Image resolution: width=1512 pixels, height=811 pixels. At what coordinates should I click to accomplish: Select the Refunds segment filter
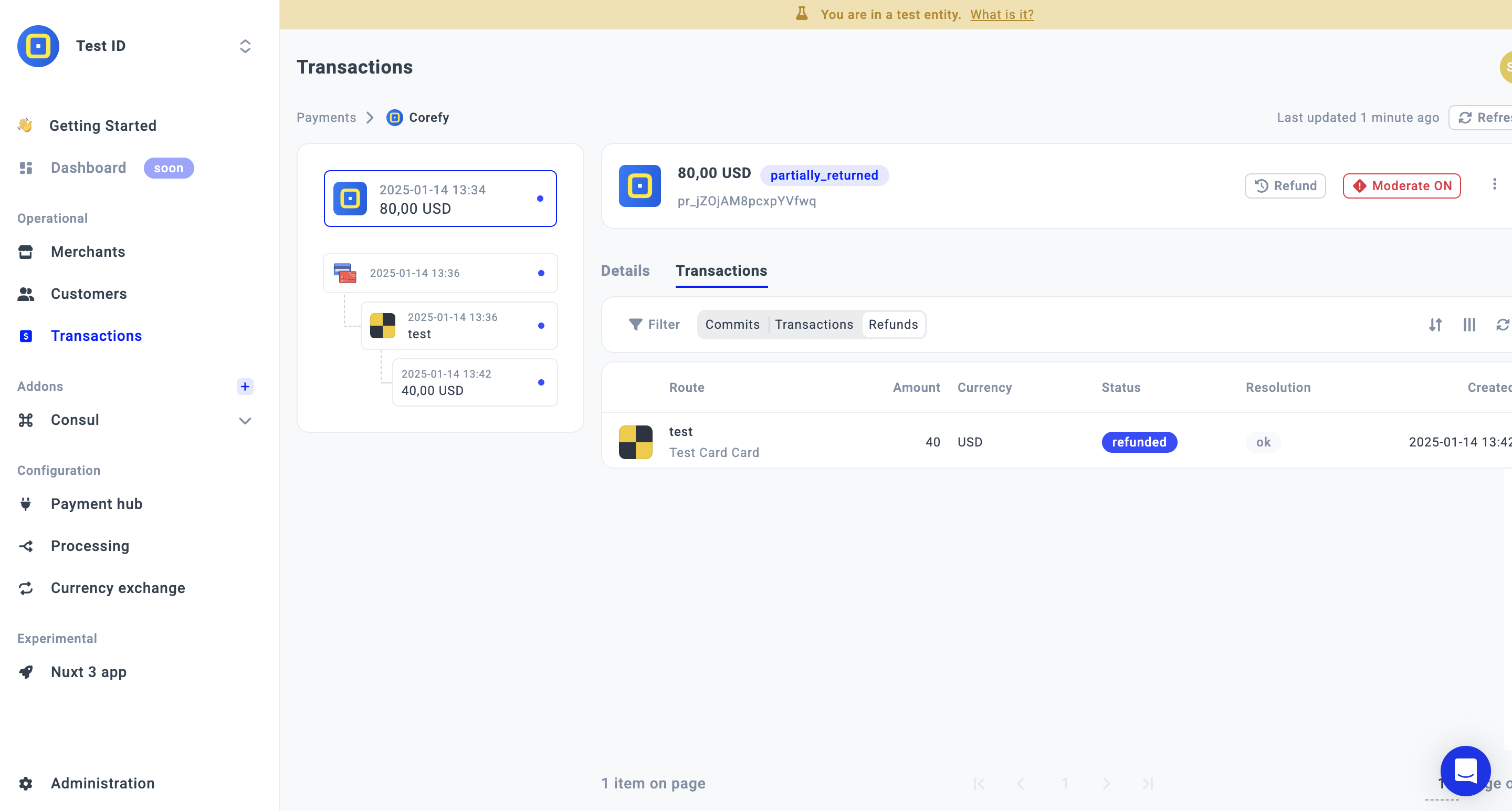(x=892, y=325)
